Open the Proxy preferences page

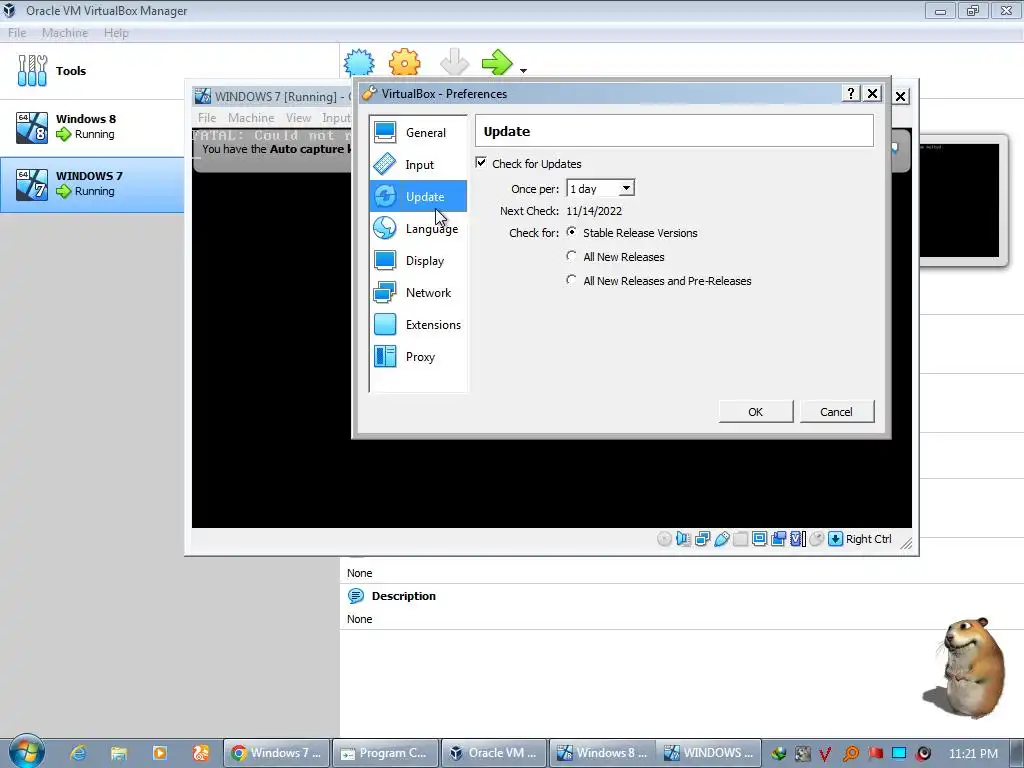coord(418,357)
